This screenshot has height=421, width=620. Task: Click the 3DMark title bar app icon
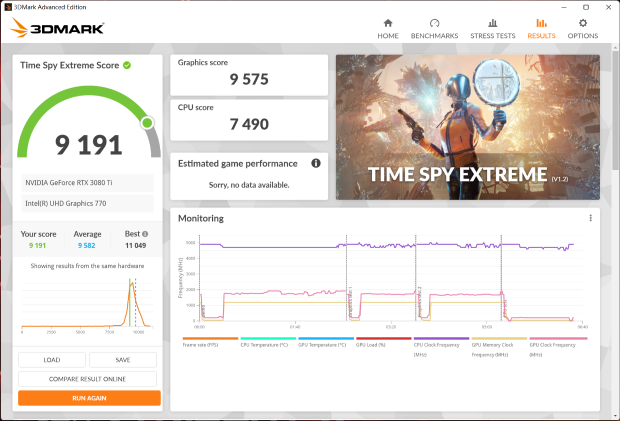pyautogui.click(x=8, y=7)
